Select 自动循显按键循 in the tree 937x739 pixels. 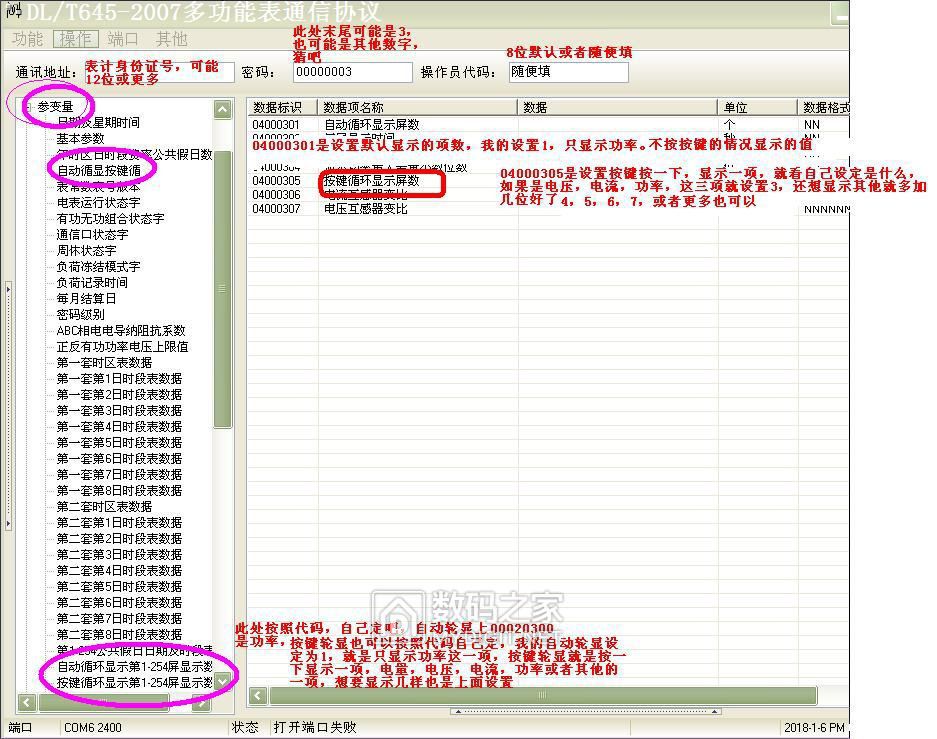[105, 171]
